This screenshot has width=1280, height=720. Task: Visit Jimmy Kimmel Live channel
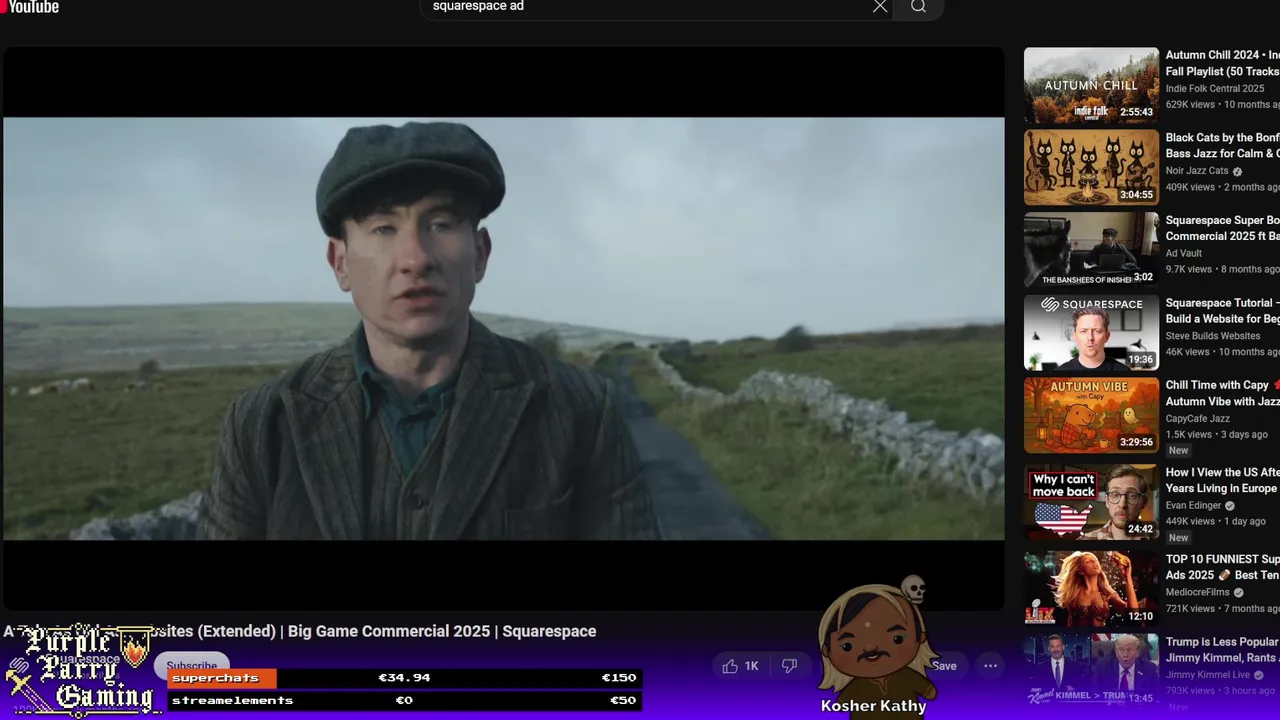(1208, 675)
